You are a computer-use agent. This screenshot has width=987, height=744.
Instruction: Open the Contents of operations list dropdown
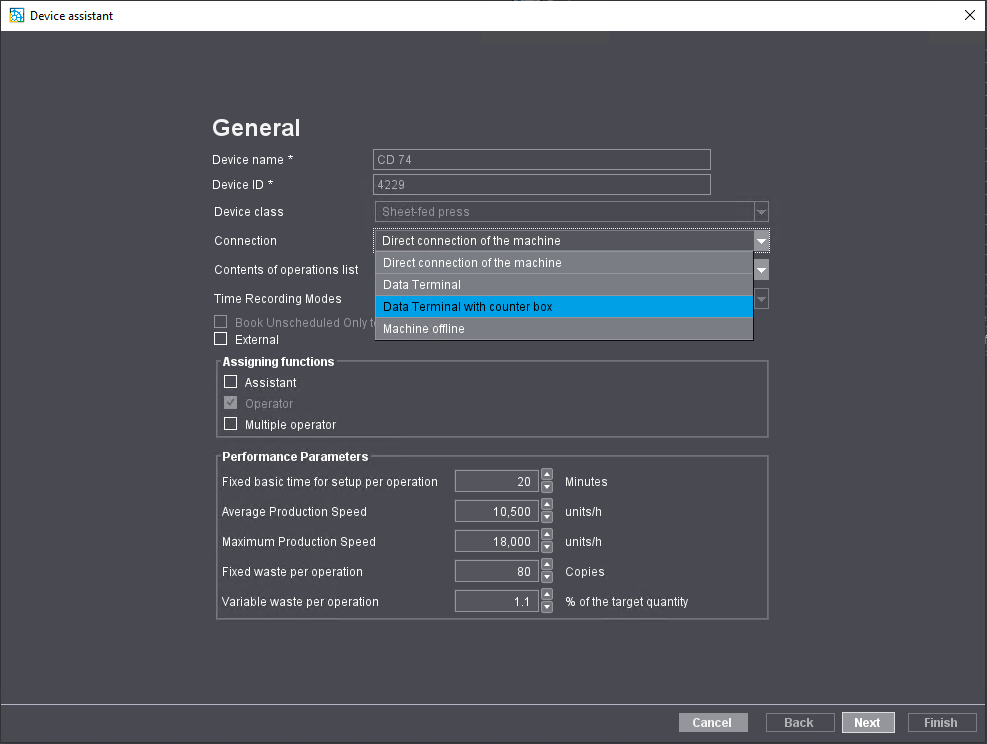(x=761, y=270)
